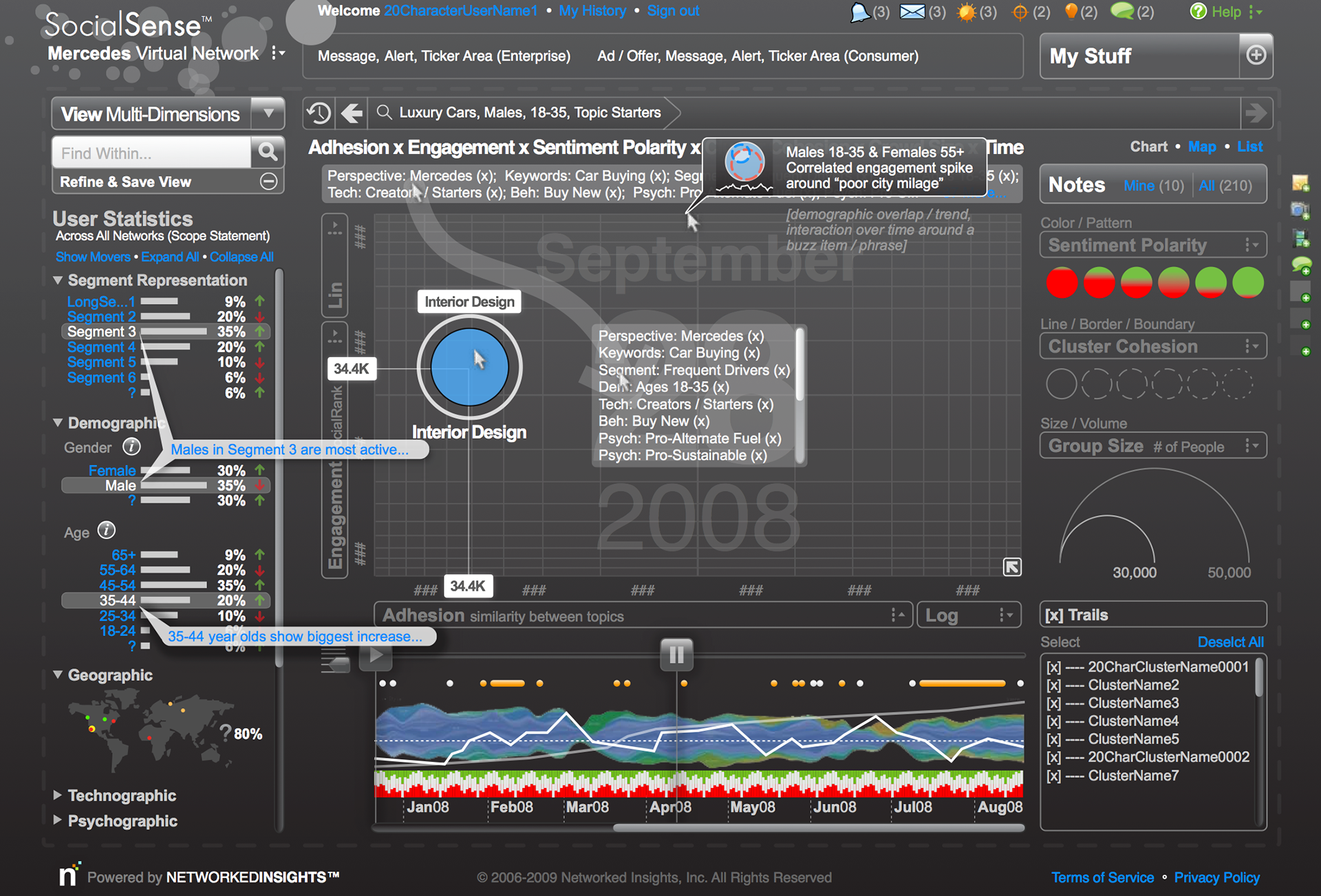This screenshot has height=896, width=1321.
Task: Toggle the Trails checkbox
Action: [x=1053, y=615]
